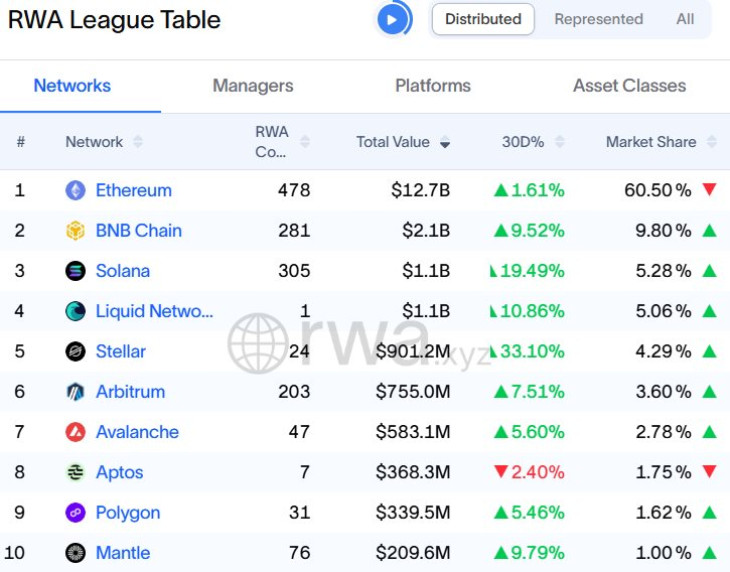Viewport: 730px width, 572px height.
Task: Select the Distributed view toggle
Action: coord(483,19)
